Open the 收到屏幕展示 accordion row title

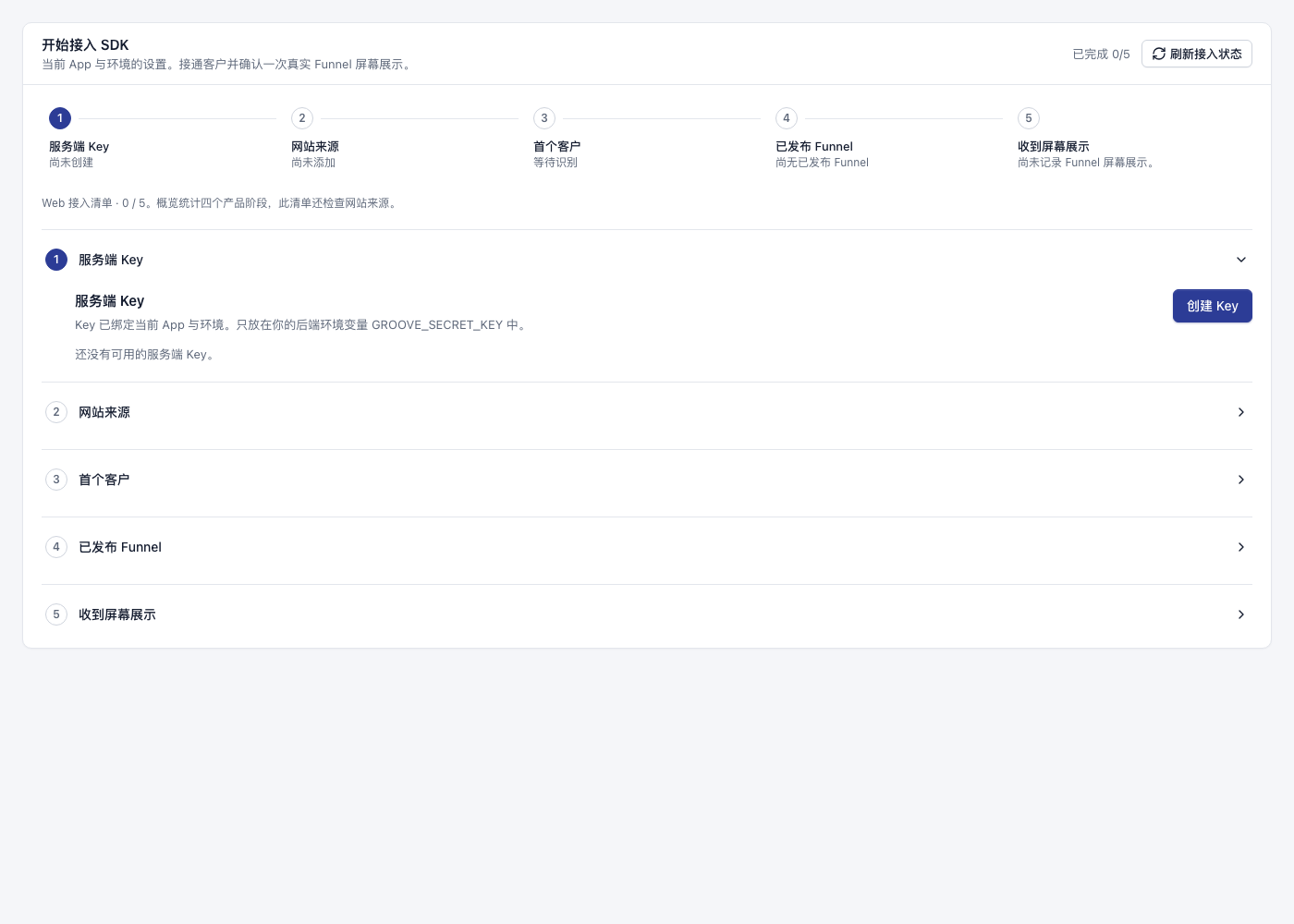pos(117,614)
